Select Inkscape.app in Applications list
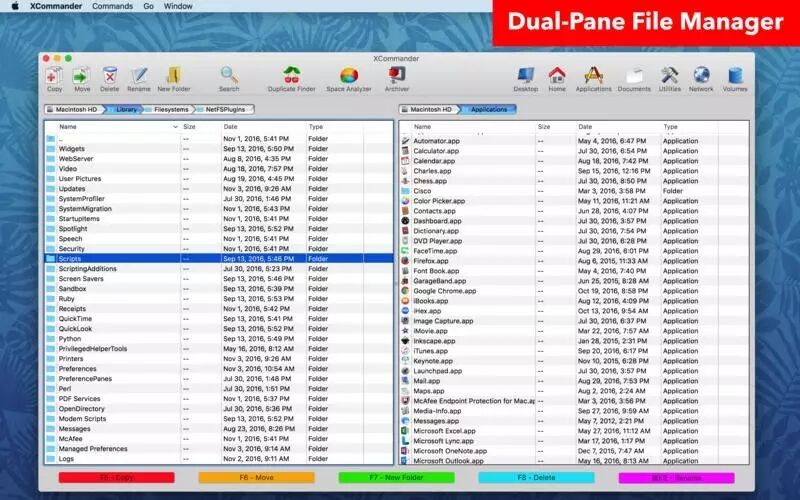800x500 pixels. click(x=574, y=341)
